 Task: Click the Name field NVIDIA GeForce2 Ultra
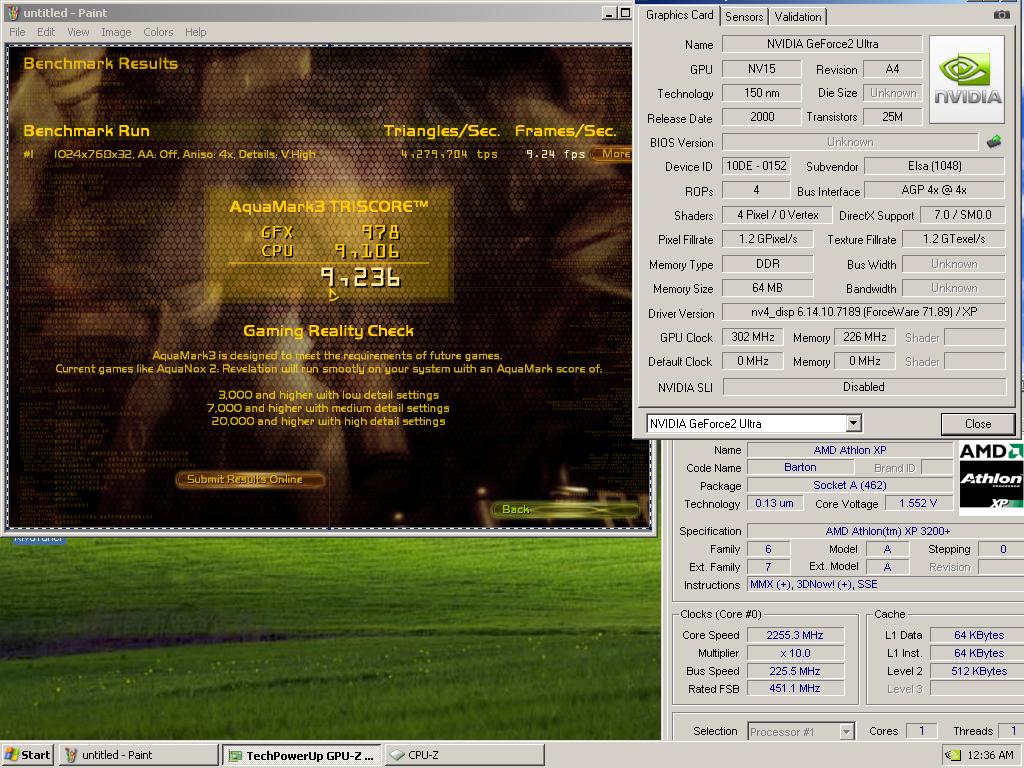[x=822, y=44]
